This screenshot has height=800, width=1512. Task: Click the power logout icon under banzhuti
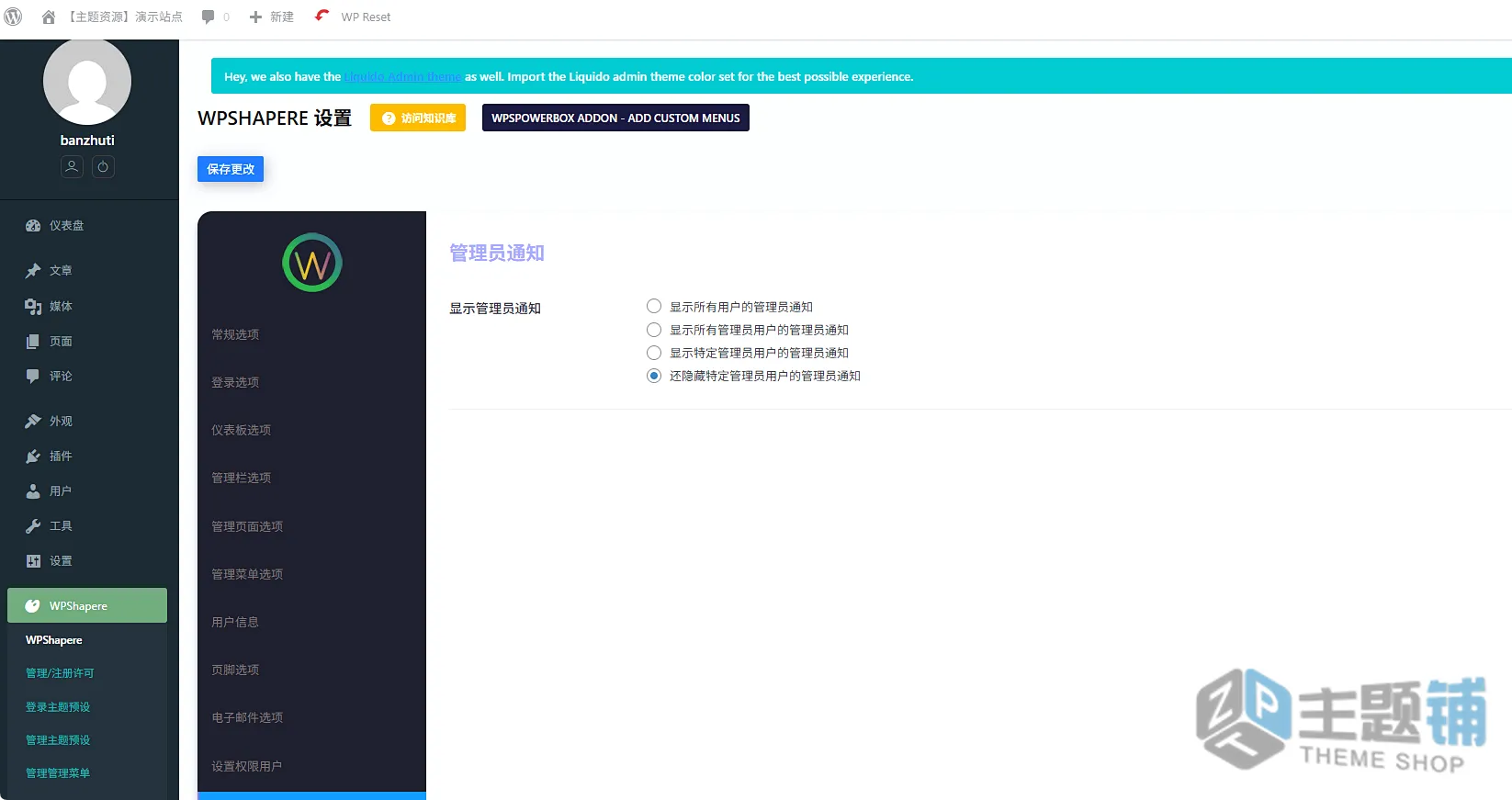[x=103, y=166]
